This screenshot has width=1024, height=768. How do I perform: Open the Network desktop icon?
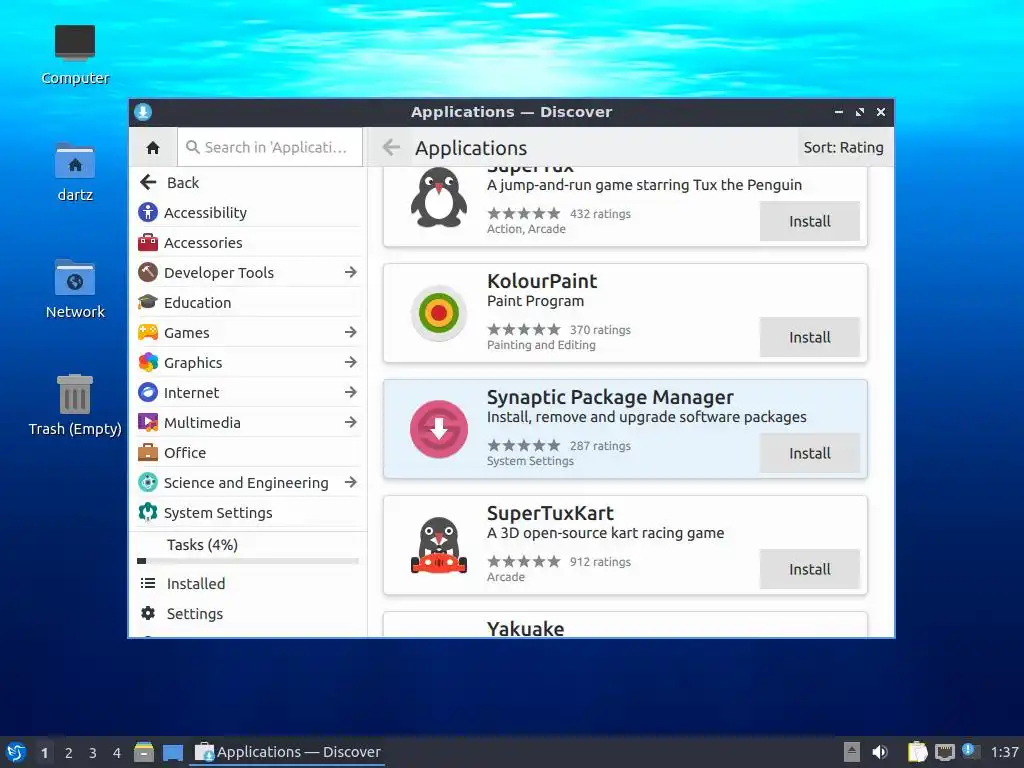75,278
